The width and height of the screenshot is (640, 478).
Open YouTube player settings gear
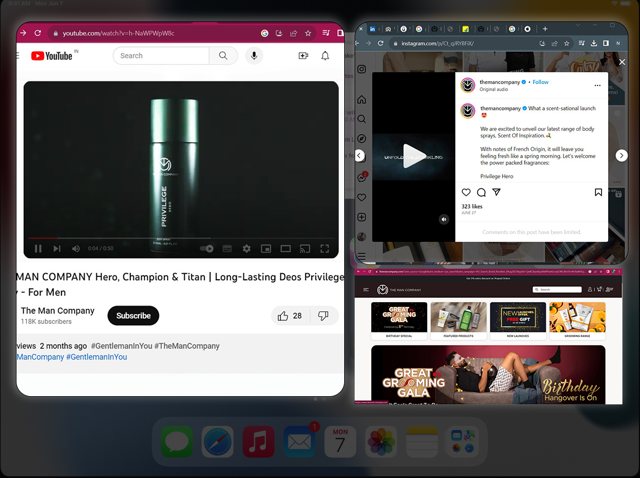tap(247, 249)
